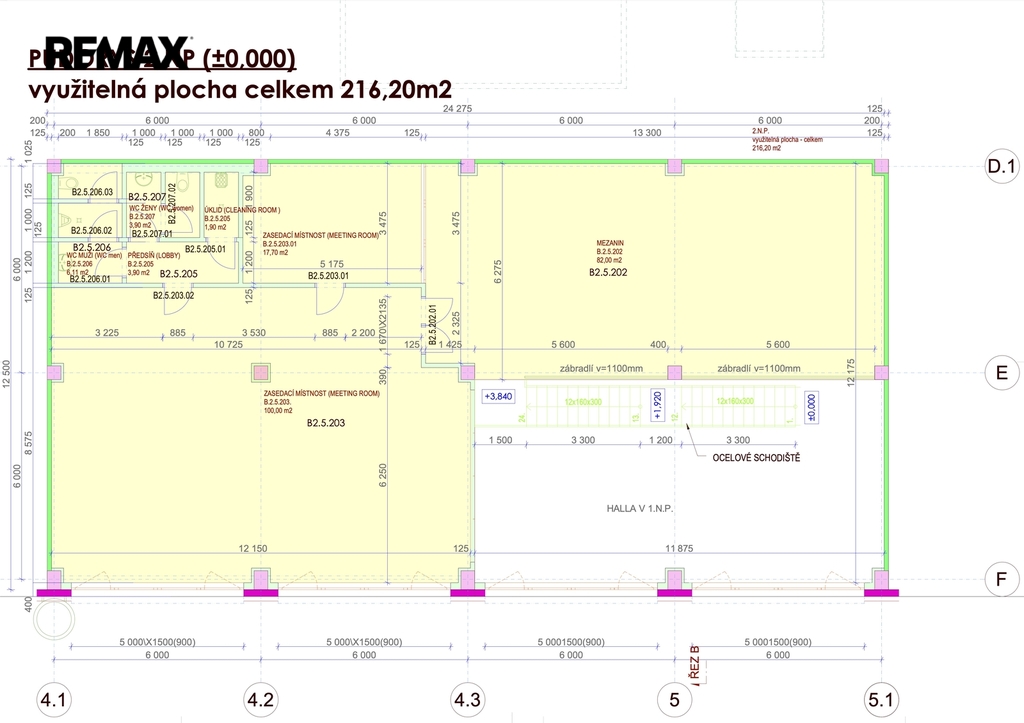Click row axis marker F

1001,578
